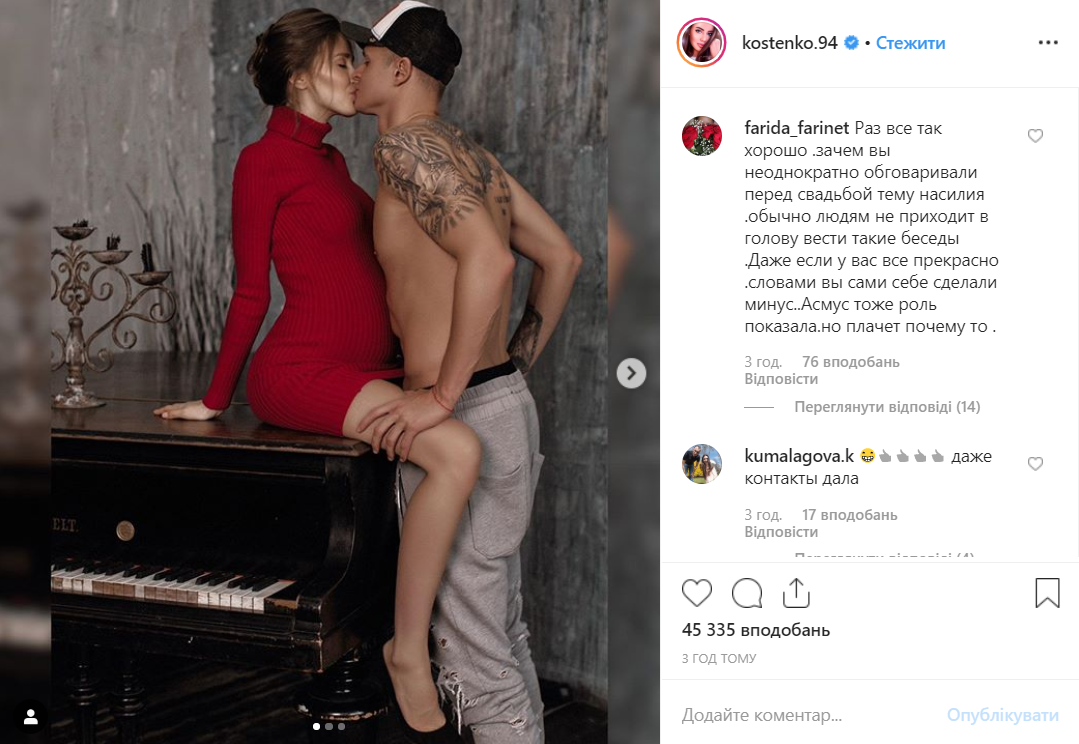Reply to farida_farinet via Відповісти
The height and width of the screenshot is (744, 1079).
(x=781, y=379)
